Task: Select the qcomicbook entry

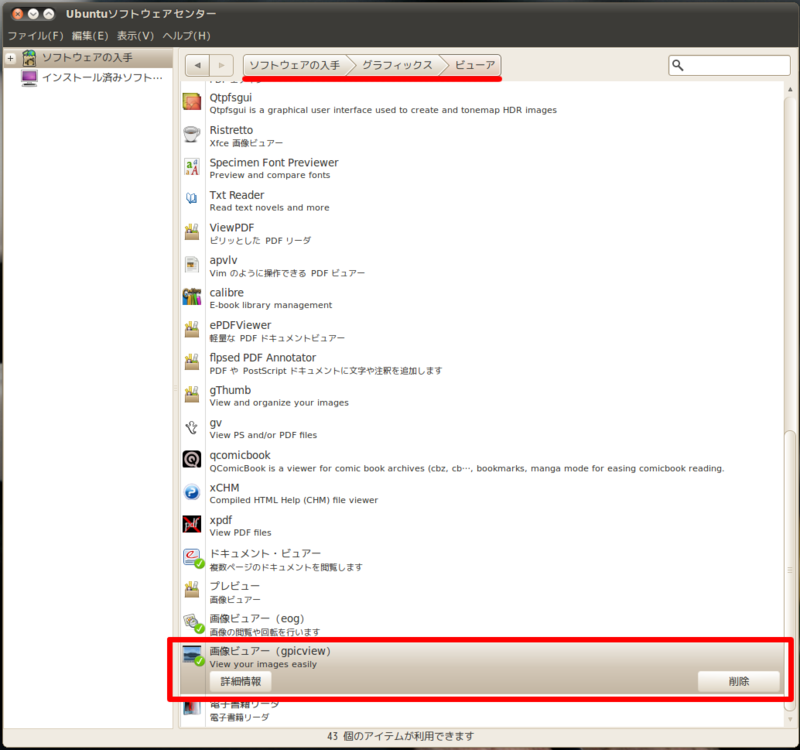Action: pyautogui.click(x=482, y=461)
